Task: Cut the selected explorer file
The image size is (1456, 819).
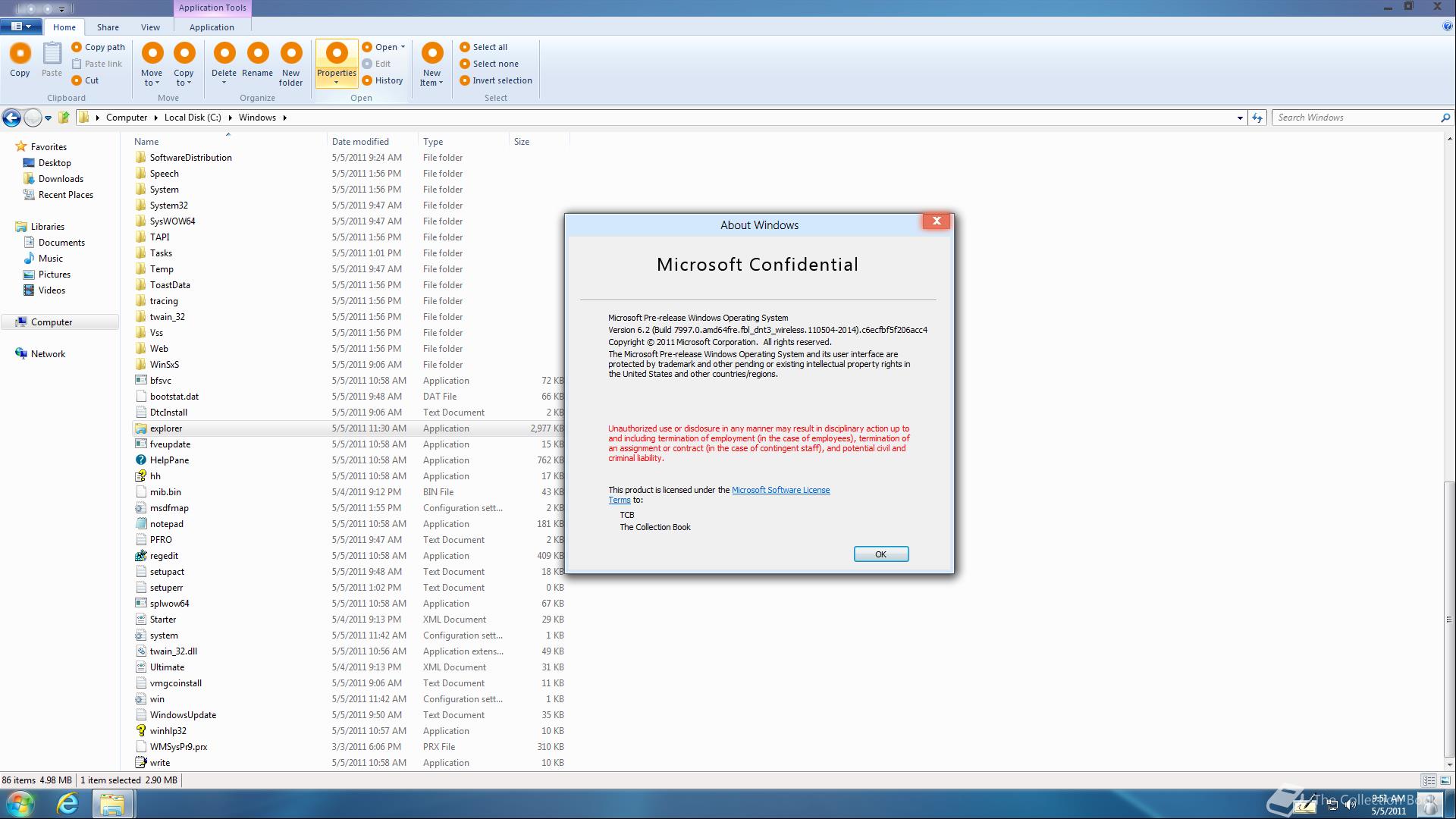Action: [85, 80]
